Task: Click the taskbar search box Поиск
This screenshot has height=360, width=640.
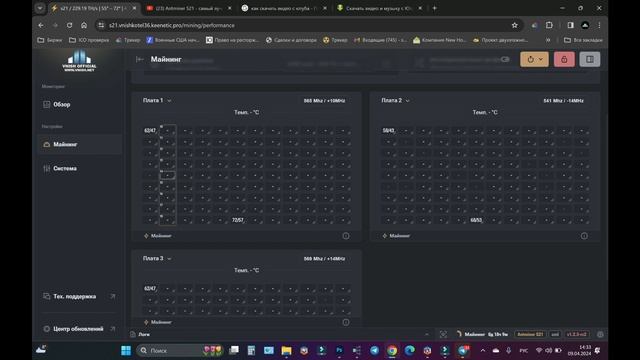Action: (179, 351)
